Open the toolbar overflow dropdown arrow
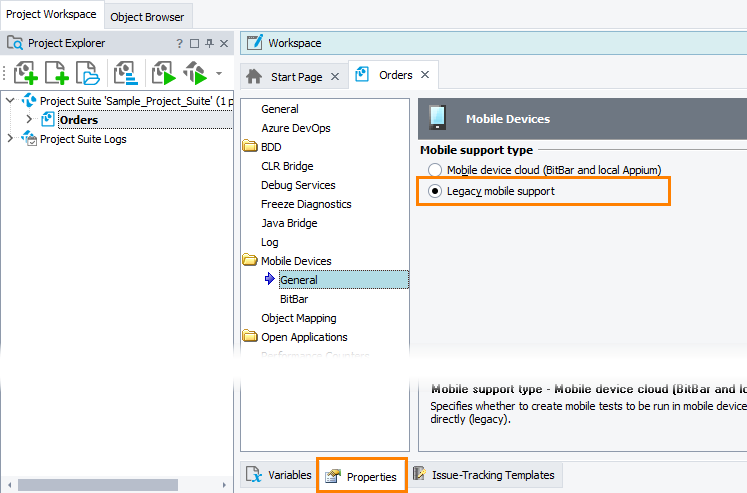This screenshot has height=493, width=747. (219, 73)
